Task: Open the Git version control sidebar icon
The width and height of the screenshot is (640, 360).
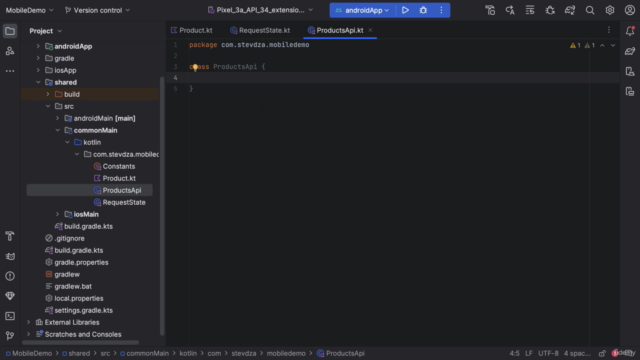Action: (x=10, y=336)
